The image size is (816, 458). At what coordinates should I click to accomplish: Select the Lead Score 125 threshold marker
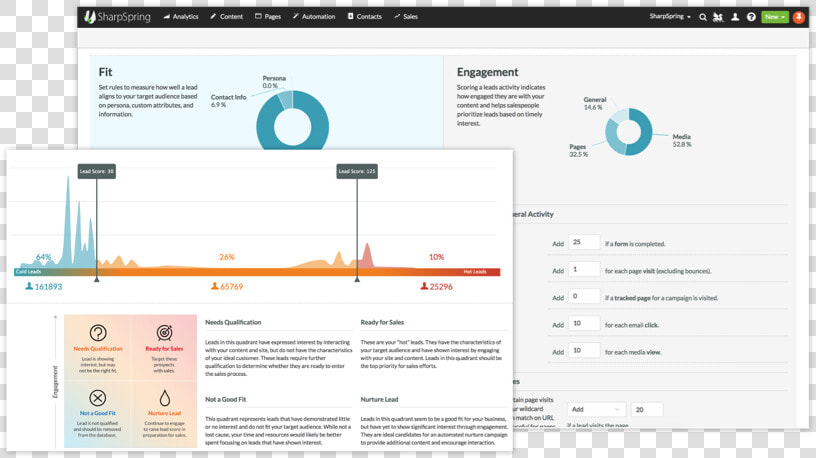357,171
